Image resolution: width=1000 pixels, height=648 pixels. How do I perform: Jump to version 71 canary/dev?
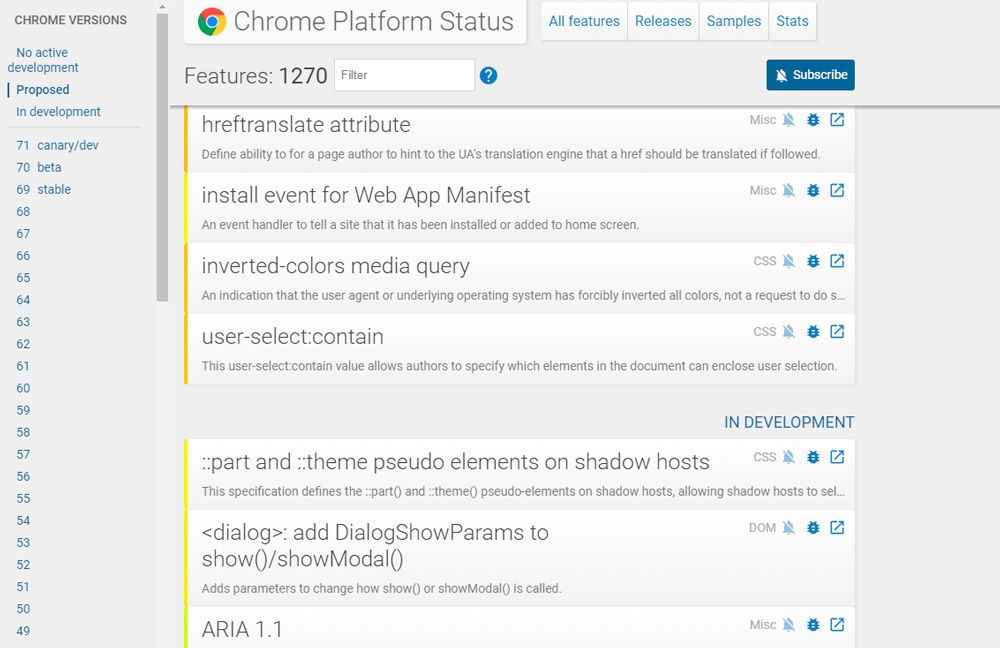pyautogui.click(x=57, y=145)
